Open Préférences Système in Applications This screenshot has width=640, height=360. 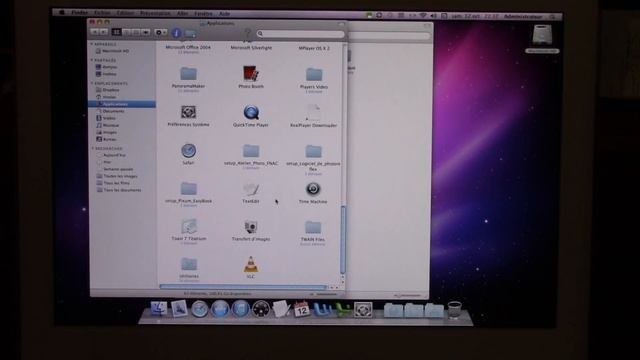(x=188, y=112)
